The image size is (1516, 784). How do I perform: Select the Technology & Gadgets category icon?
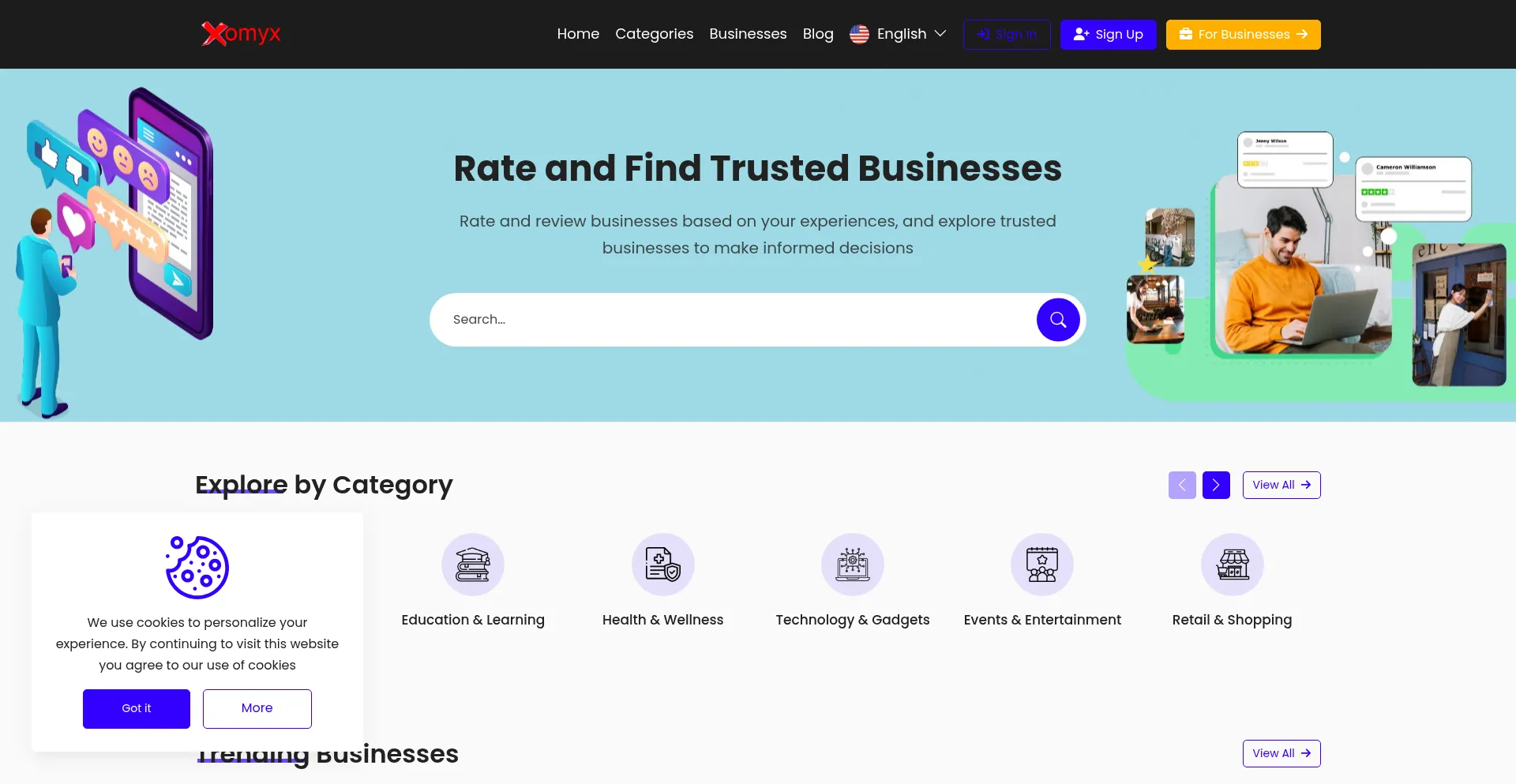click(x=852, y=564)
